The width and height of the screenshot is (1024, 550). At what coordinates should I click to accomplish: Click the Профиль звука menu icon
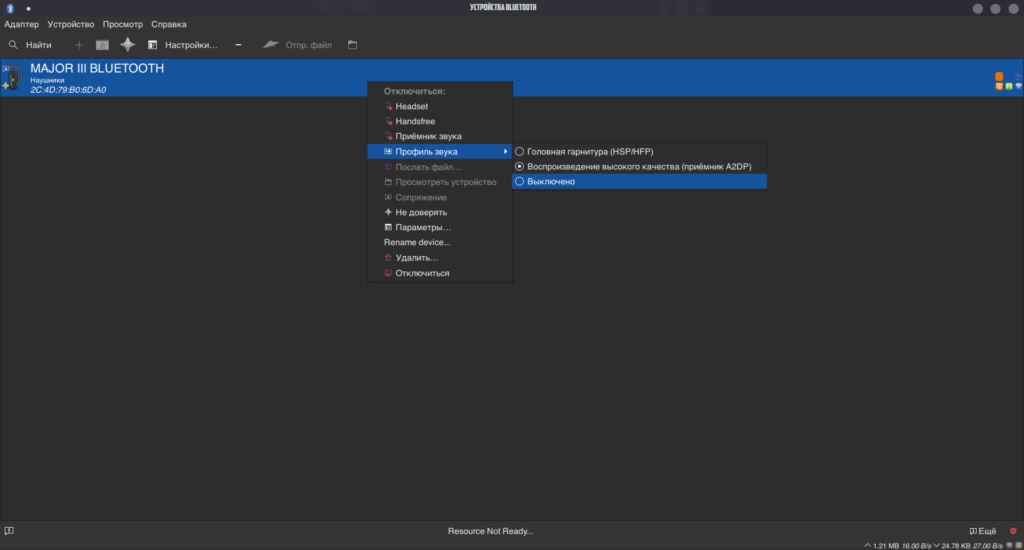(x=388, y=152)
